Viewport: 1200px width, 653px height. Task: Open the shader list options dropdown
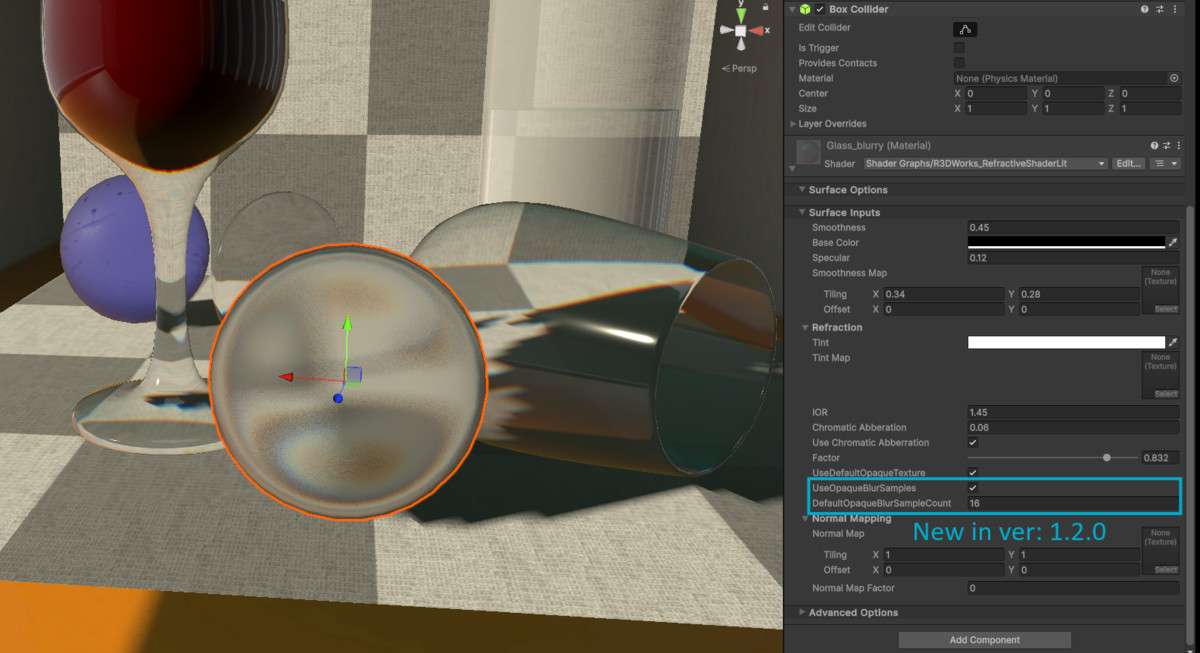1166,163
